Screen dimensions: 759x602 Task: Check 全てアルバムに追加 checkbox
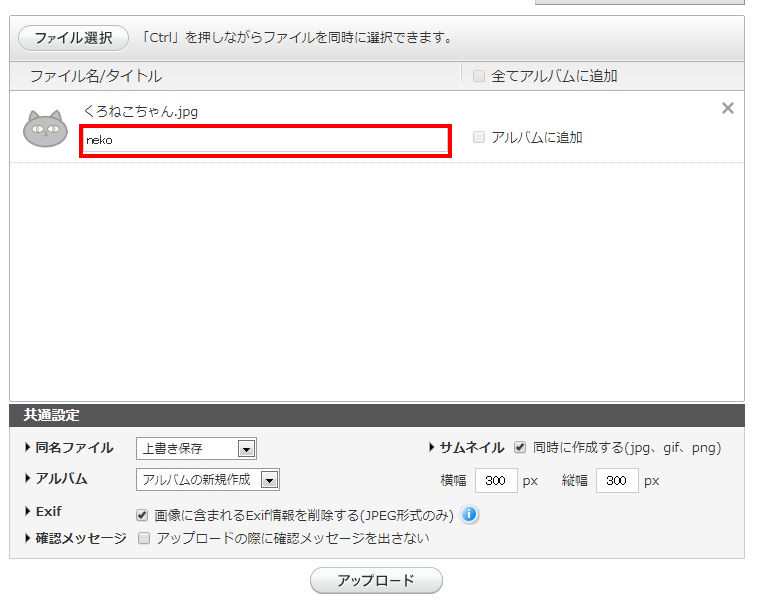(479, 76)
